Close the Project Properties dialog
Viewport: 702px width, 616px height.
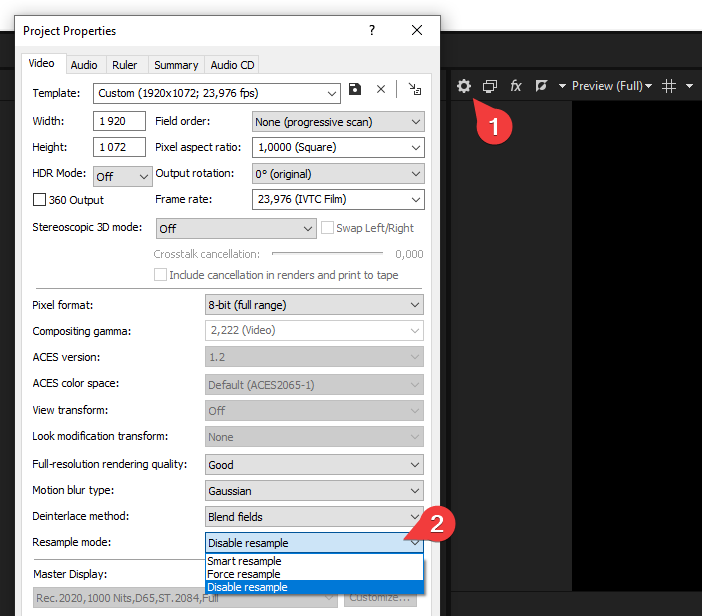point(417,30)
